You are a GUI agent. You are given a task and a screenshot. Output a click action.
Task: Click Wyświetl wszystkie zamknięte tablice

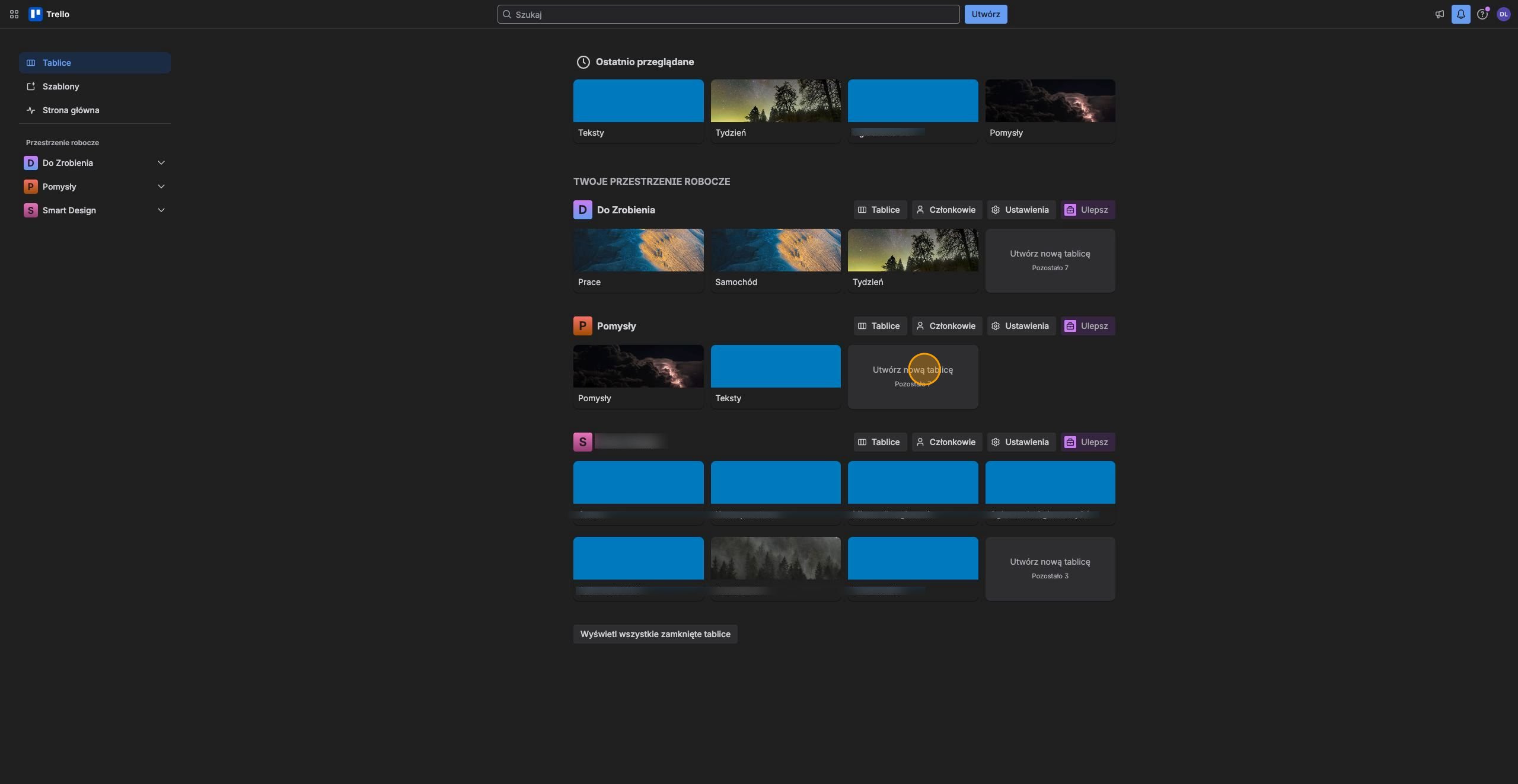pos(655,634)
